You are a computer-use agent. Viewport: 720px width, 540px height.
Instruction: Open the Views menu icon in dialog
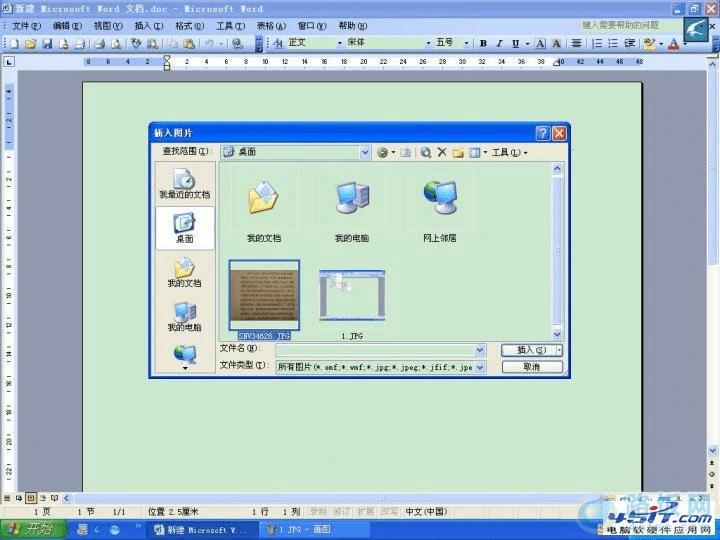(x=474, y=152)
